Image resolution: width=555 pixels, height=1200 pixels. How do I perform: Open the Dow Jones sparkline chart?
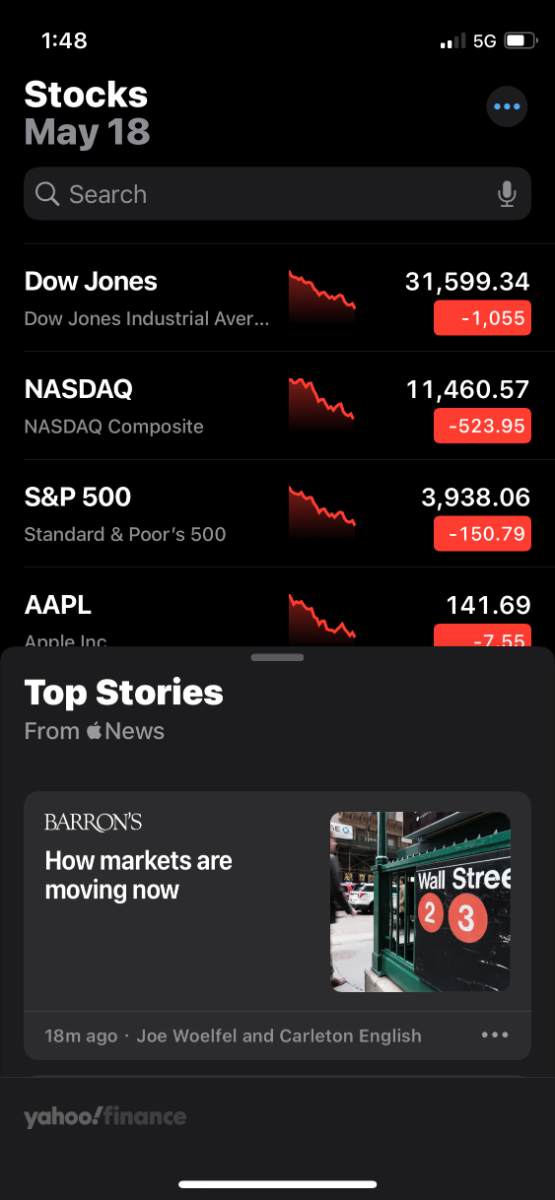[322, 297]
